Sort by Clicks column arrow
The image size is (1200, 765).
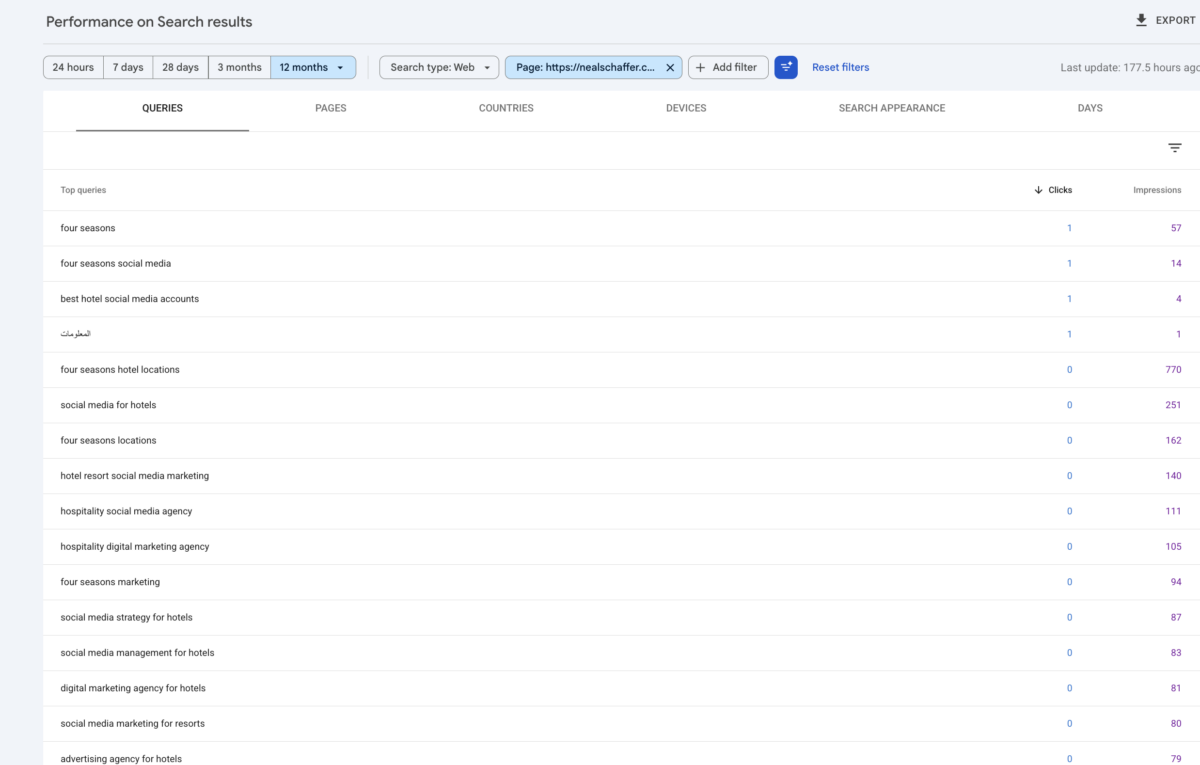[1039, 190]
